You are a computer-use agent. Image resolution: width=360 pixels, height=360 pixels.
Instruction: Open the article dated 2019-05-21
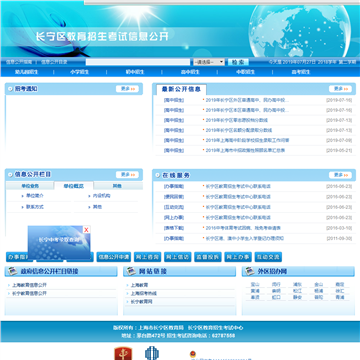click(245, 151)
